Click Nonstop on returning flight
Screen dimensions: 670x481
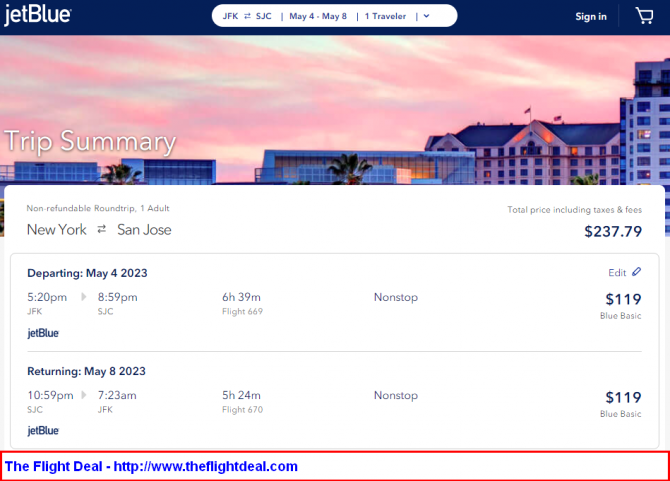(x=396, y=396)
